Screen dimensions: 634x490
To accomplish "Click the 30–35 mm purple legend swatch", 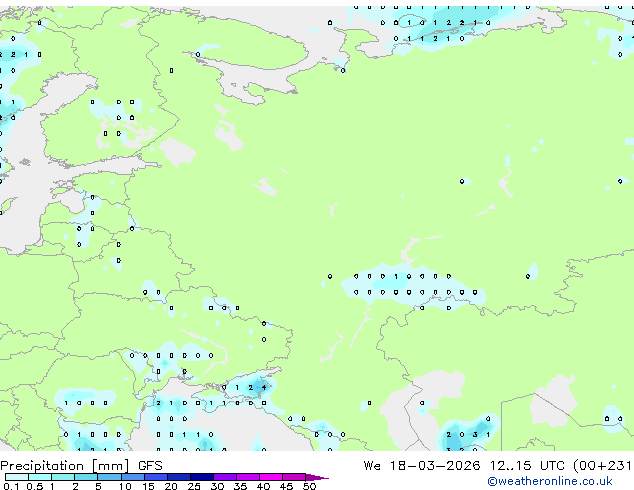I will 225,477.
